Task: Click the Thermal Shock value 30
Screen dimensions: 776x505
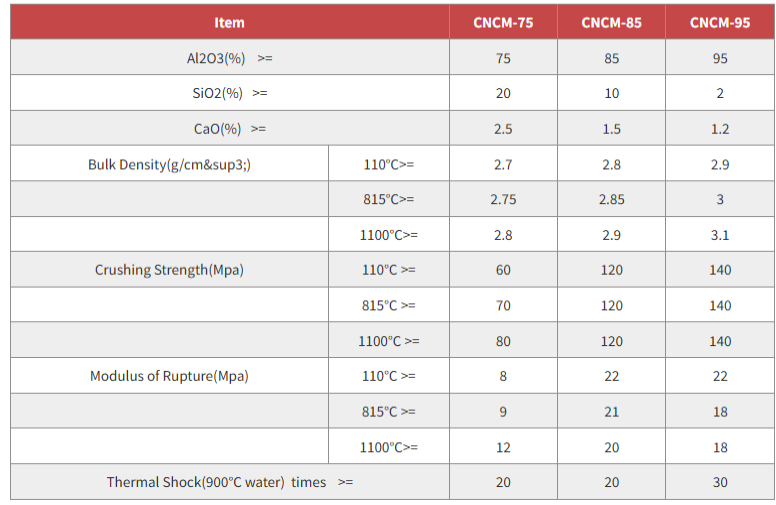Action: pos(720,482)
